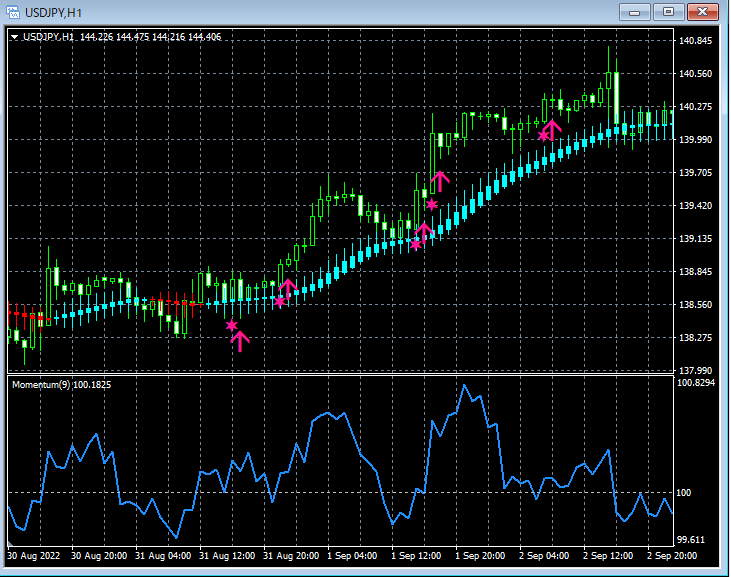Expand the chart dropdown triangle beside USDJPY,H1
This screenshot has width=731, height=577.
[x=14, y=37]
